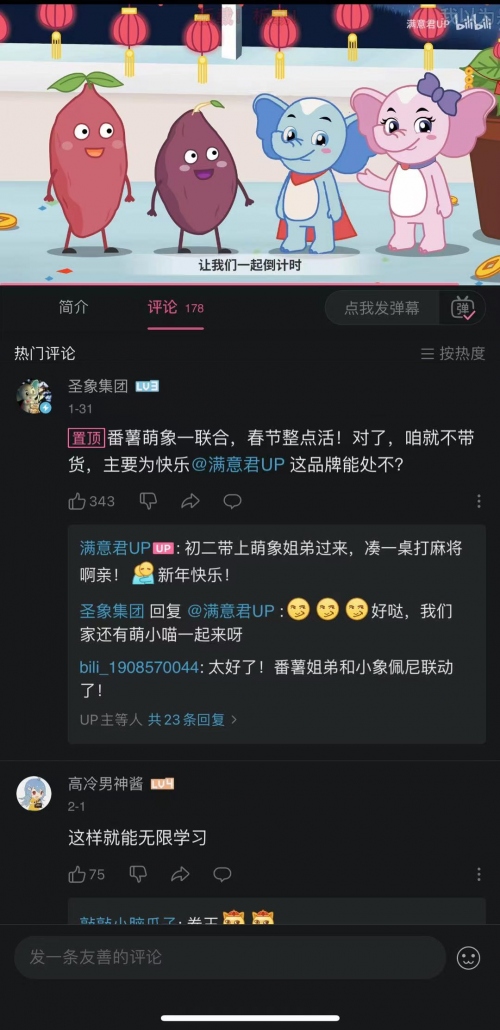Dislike the 圣象集团 comment
The width and height of the screenshot is (500, 1030).
point(148,501)
